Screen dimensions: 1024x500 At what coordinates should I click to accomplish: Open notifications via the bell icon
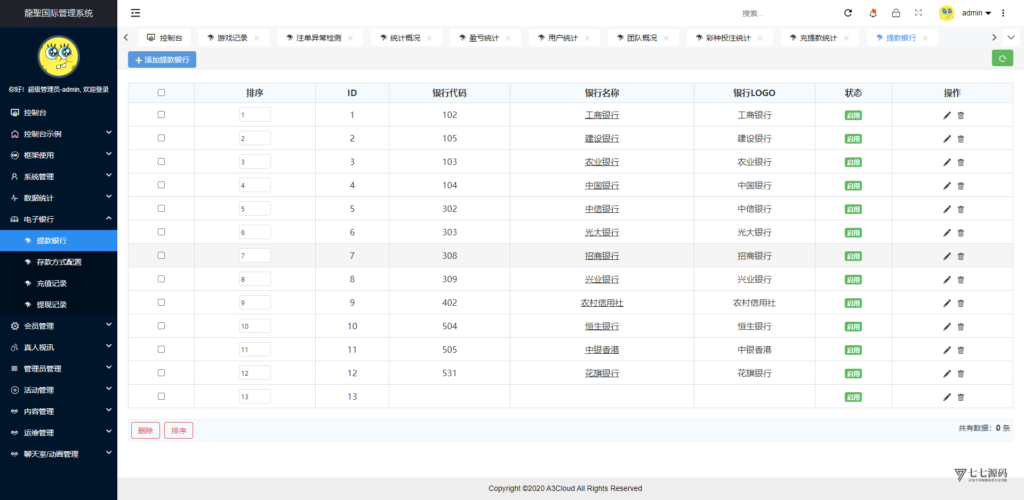(872, 13)
